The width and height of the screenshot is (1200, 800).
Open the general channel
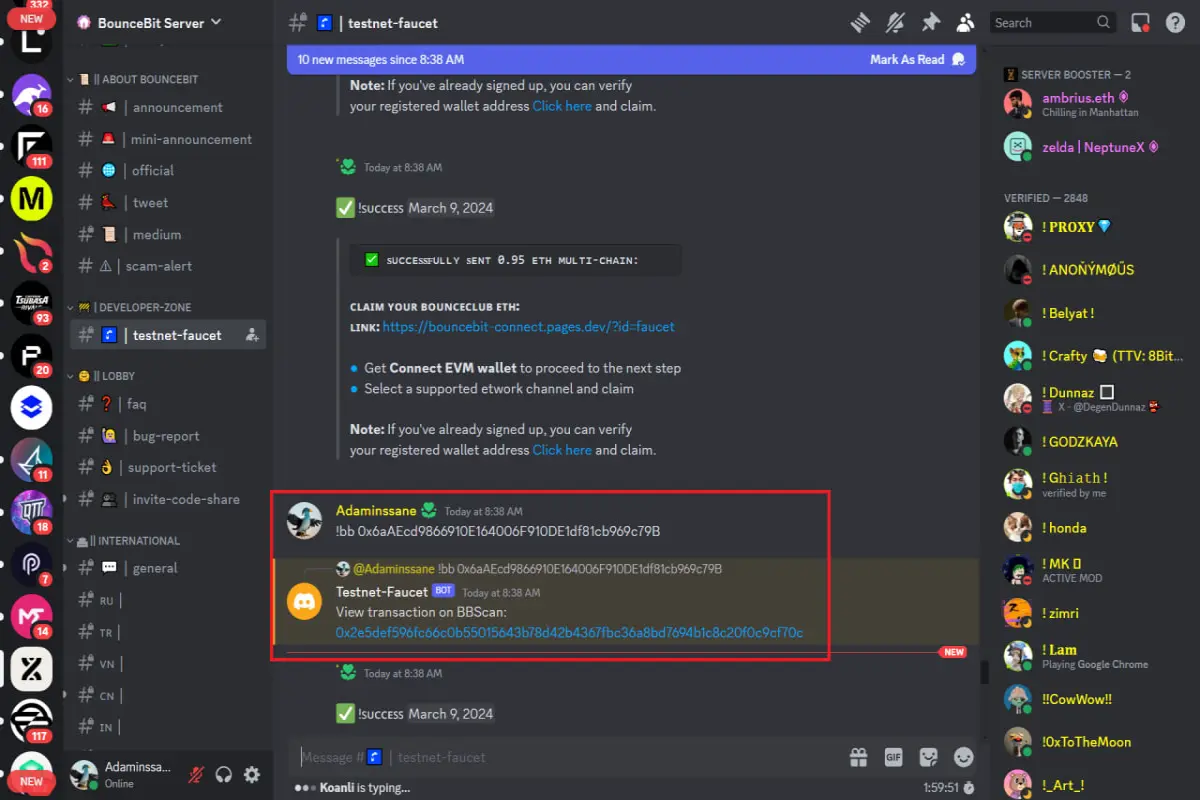[168, 568]
